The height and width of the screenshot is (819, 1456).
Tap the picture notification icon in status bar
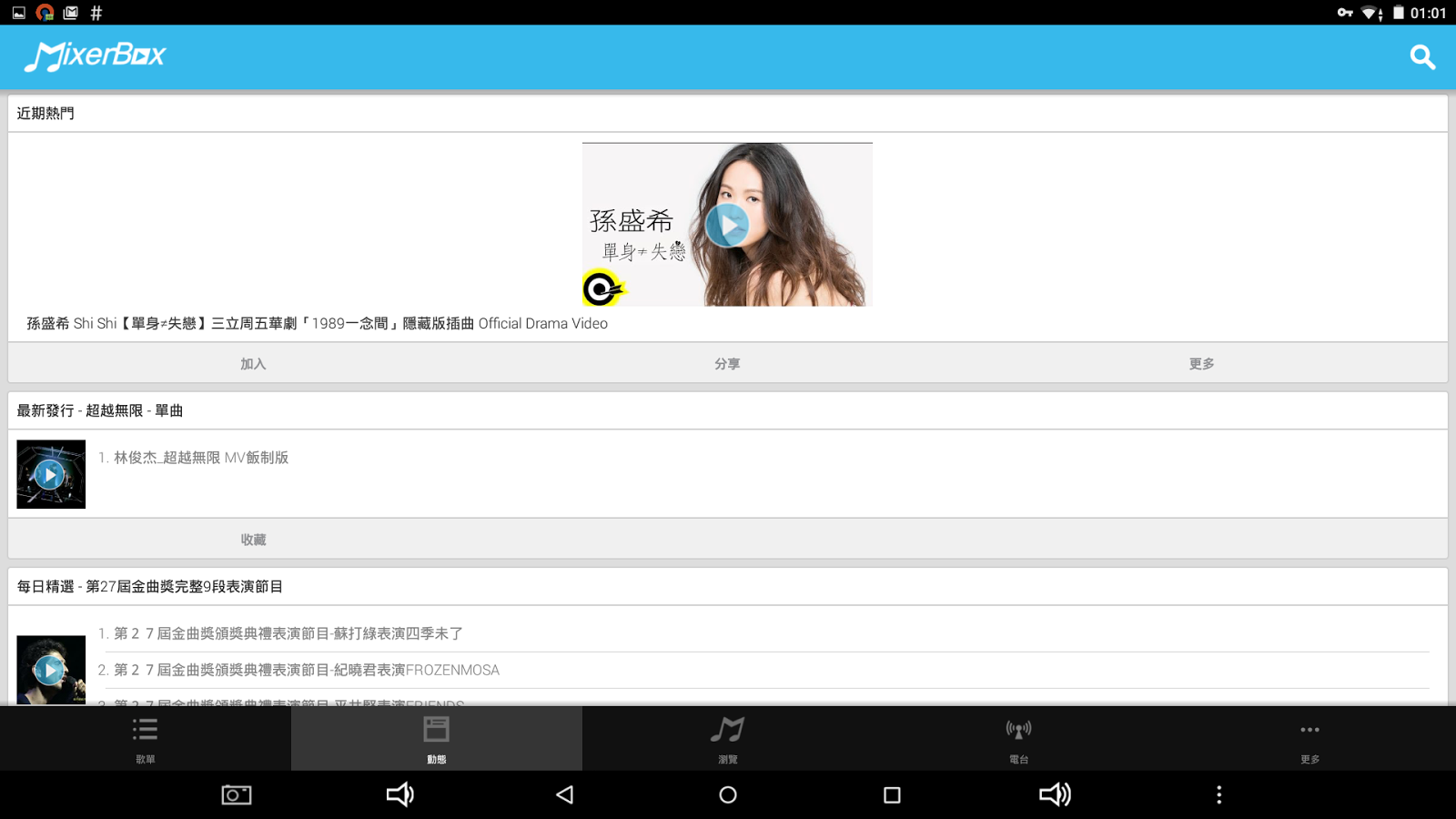pyautogui.click(x=18, y=13)
